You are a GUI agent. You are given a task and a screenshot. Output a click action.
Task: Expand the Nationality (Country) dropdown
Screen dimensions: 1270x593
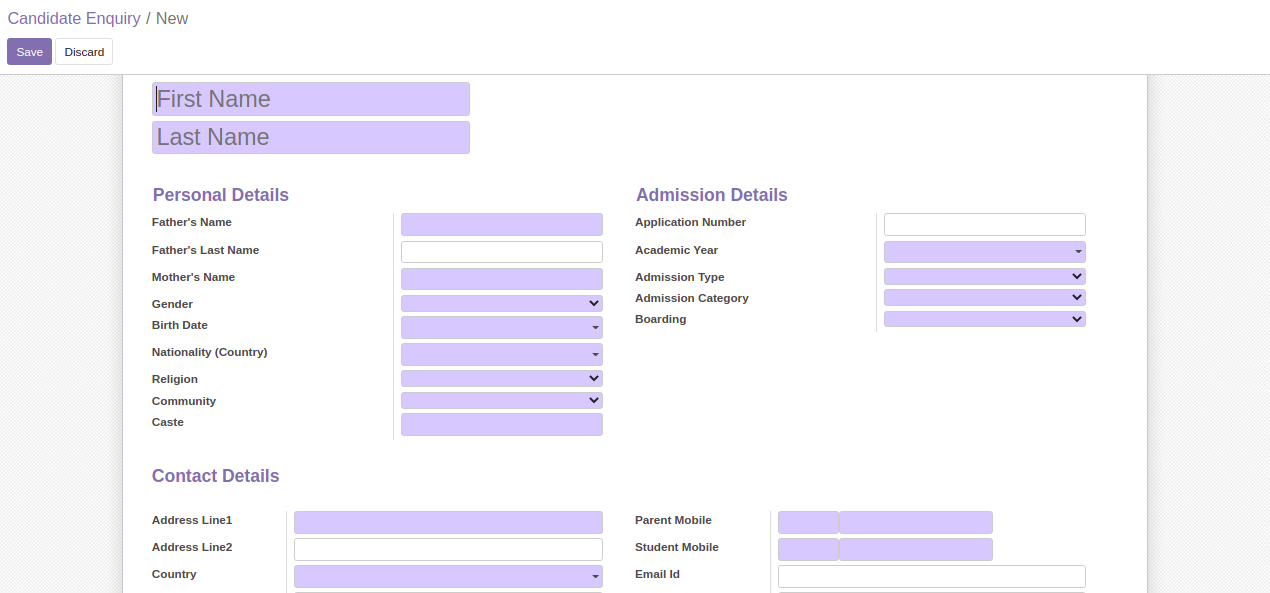pos(501,355)
